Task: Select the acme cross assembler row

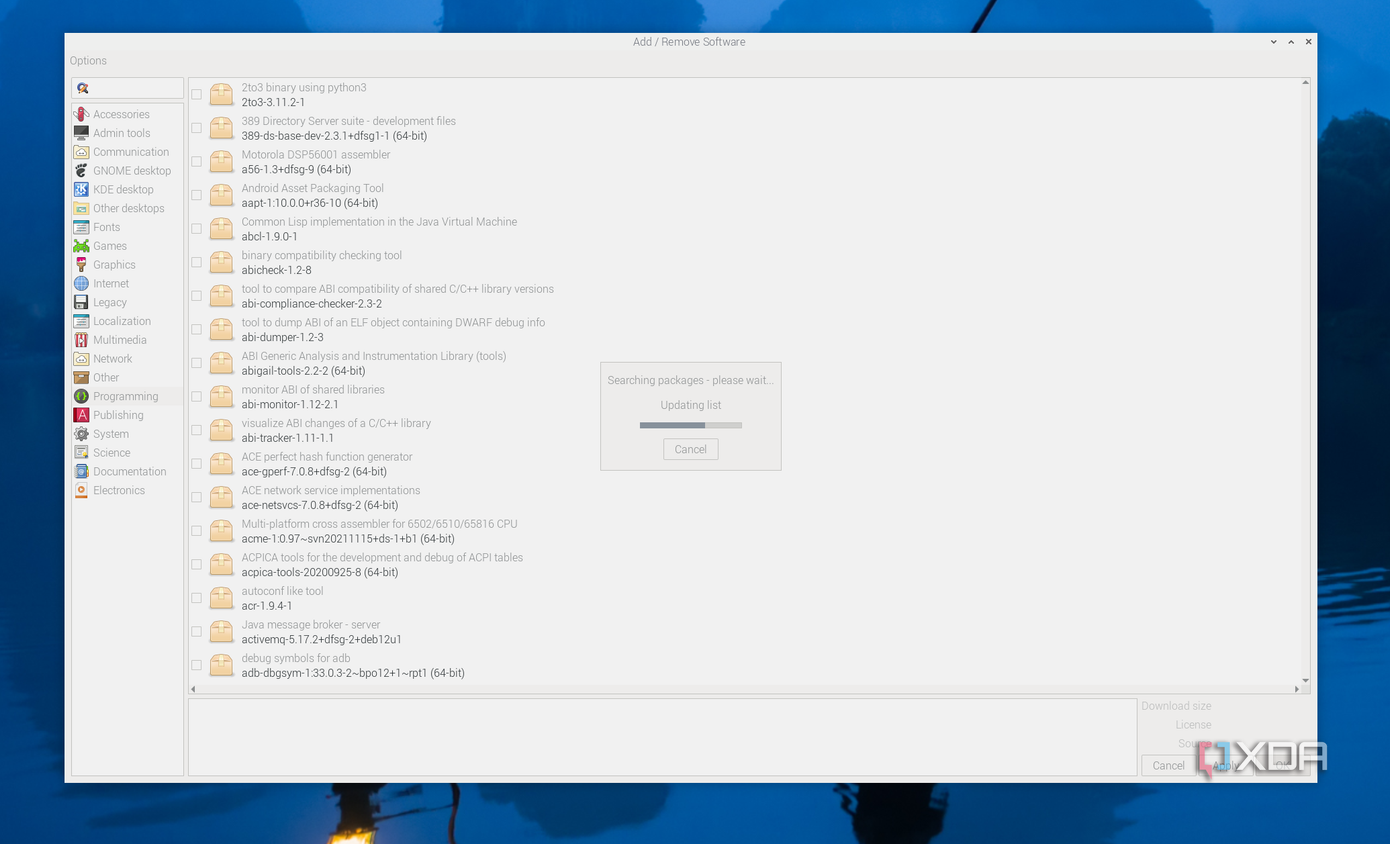Action: (745, 531)
